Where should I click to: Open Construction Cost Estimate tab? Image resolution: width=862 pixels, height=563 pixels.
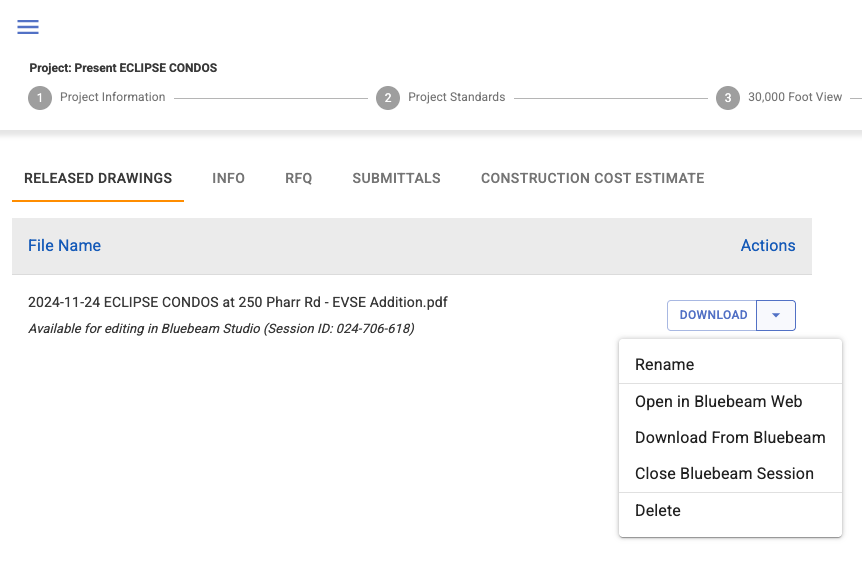point(592,179)
